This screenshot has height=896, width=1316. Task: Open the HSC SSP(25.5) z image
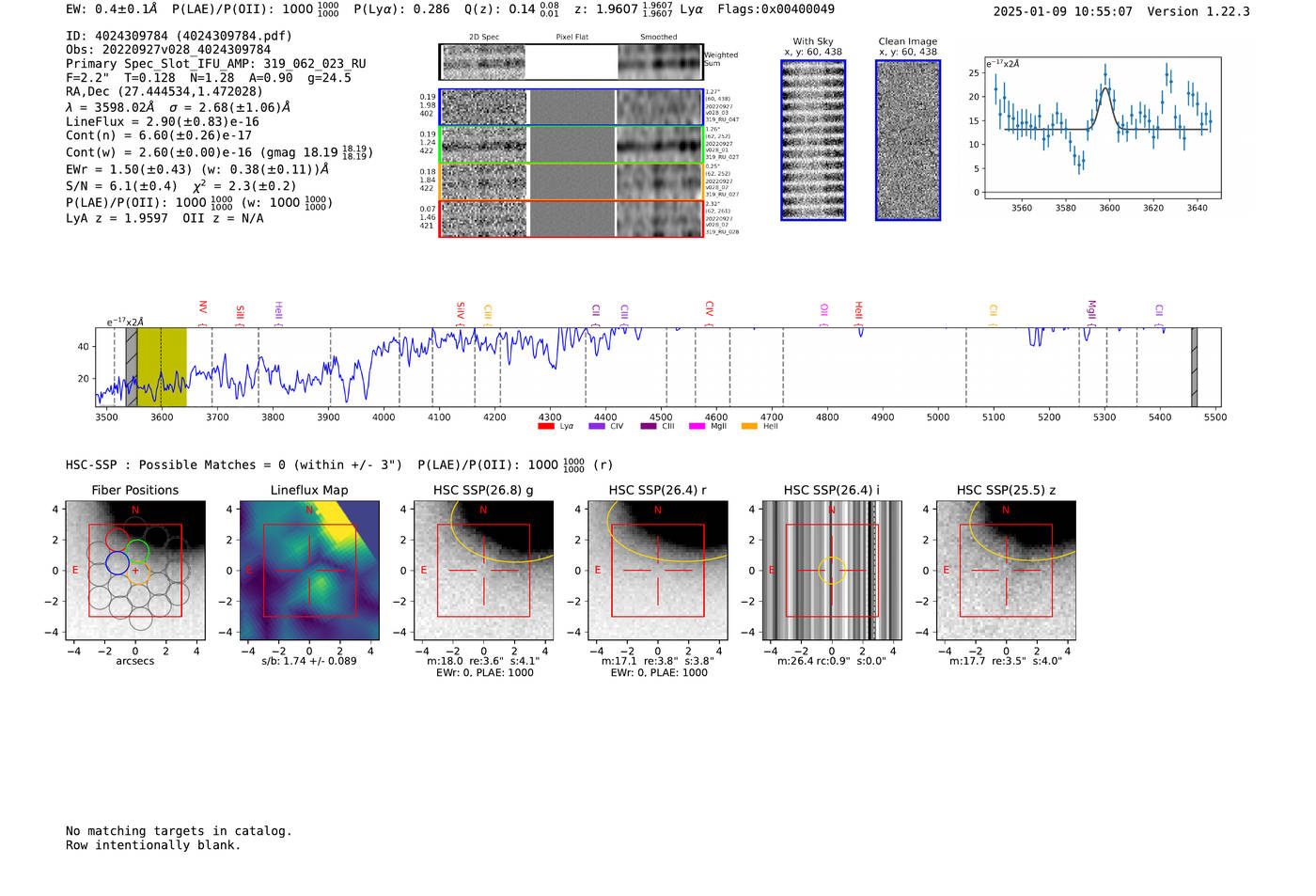pos(1006,571)
